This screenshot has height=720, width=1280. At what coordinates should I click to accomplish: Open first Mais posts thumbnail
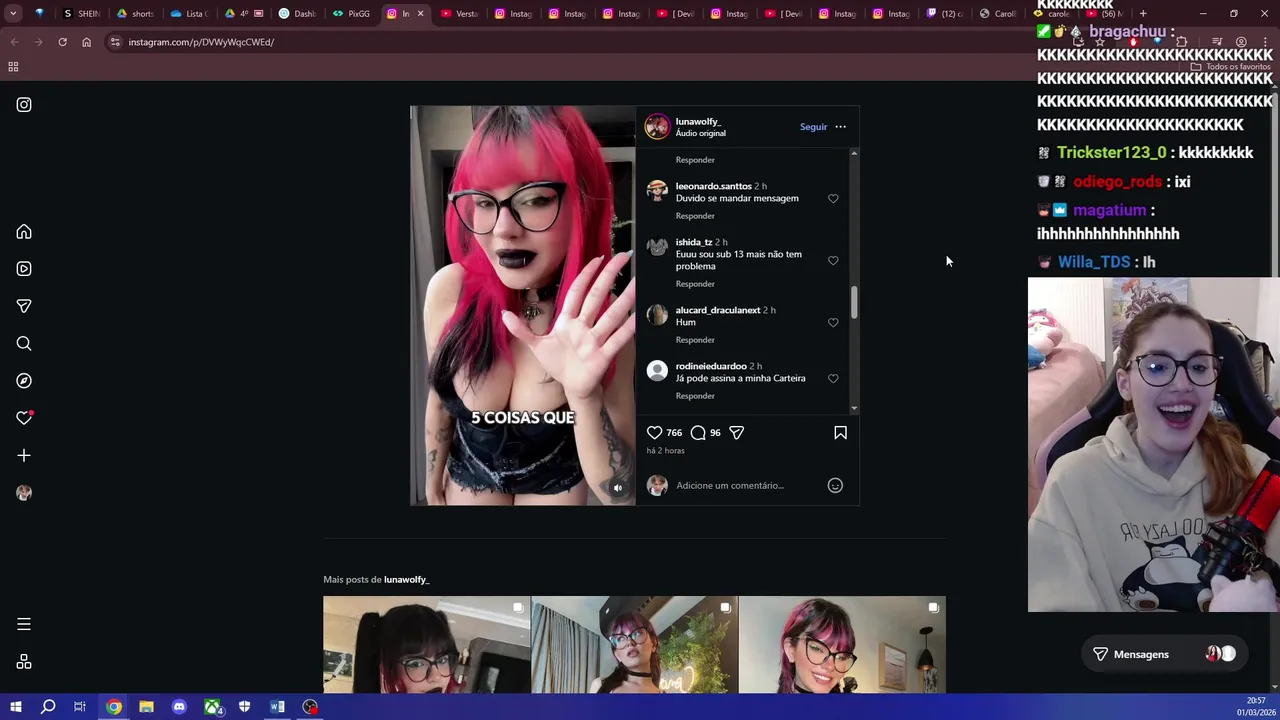point(427,645)
